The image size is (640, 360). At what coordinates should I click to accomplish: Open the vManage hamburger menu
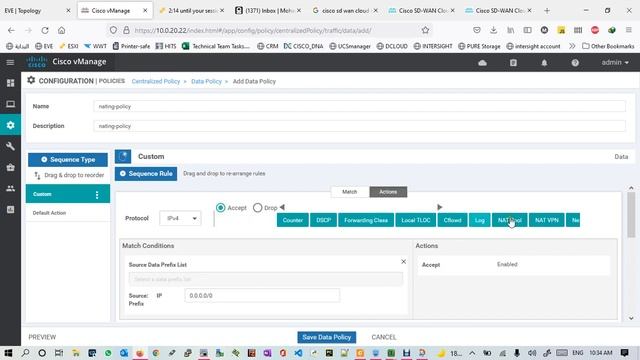10,62
